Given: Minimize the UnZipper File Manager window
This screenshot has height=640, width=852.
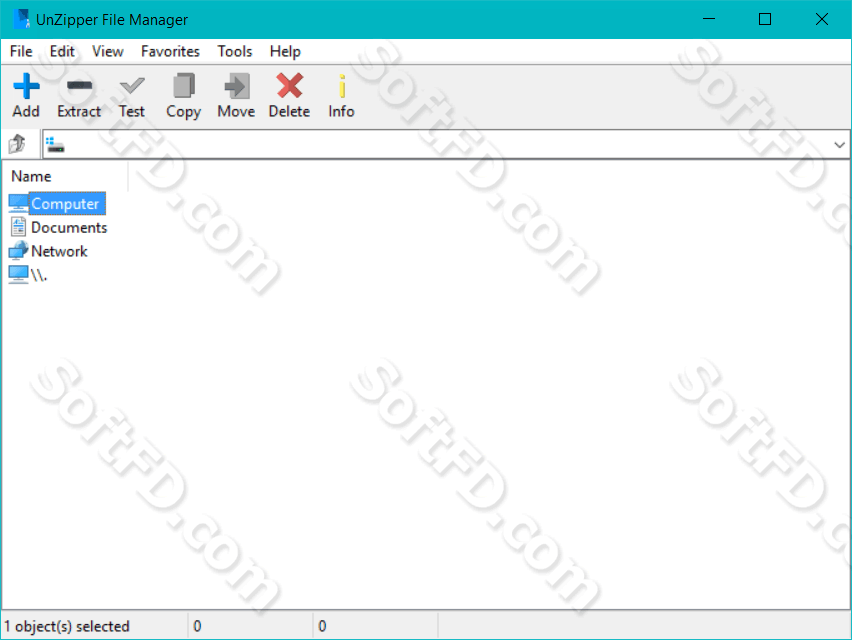Looking at the screenshot, I should (x=709, y=19).
